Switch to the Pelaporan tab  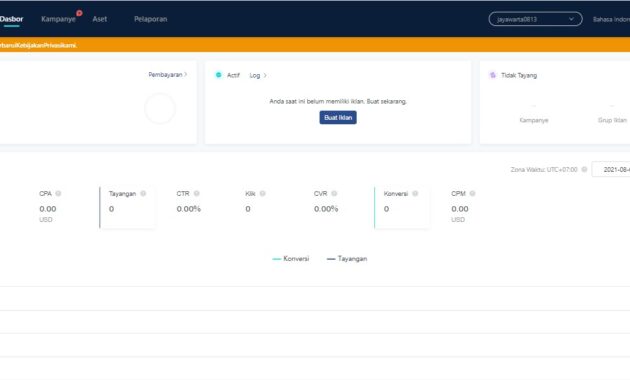click(x=150, y=19)
